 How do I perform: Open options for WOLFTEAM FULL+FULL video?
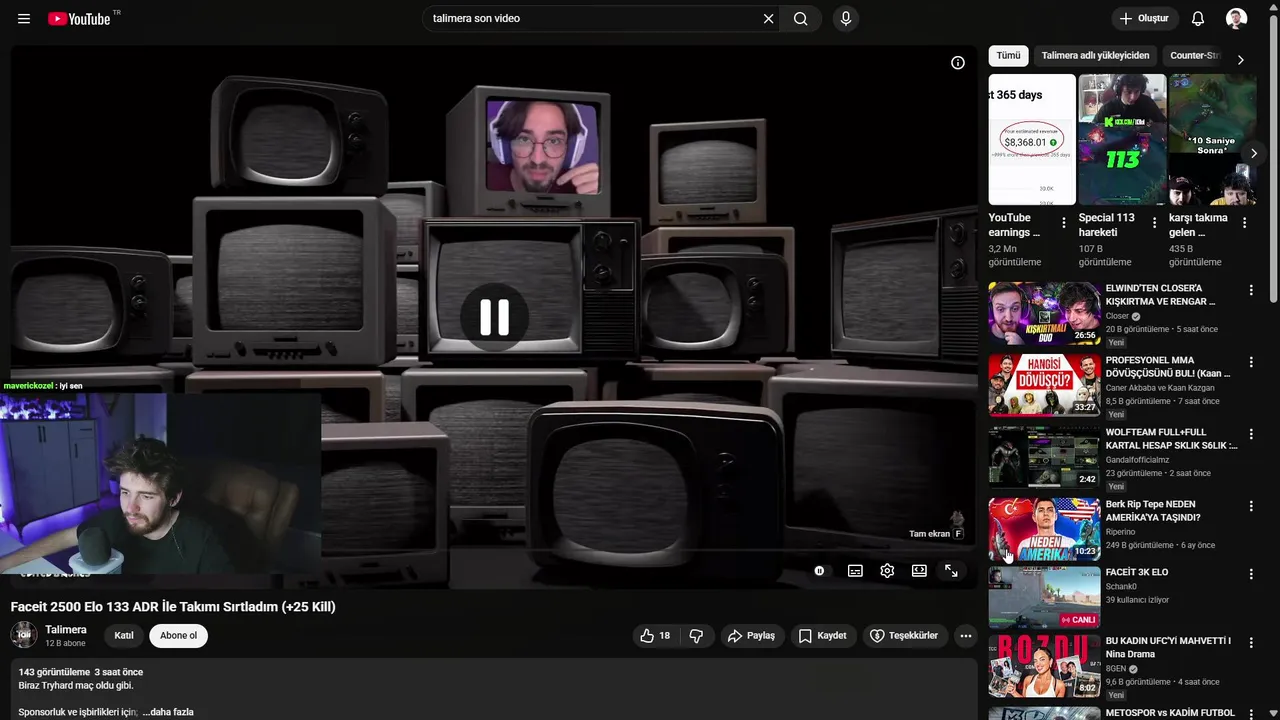pos(1250,435)
